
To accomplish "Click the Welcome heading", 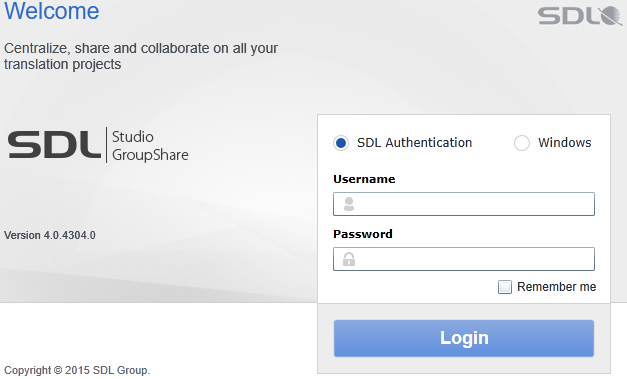I will pos(52,10).
